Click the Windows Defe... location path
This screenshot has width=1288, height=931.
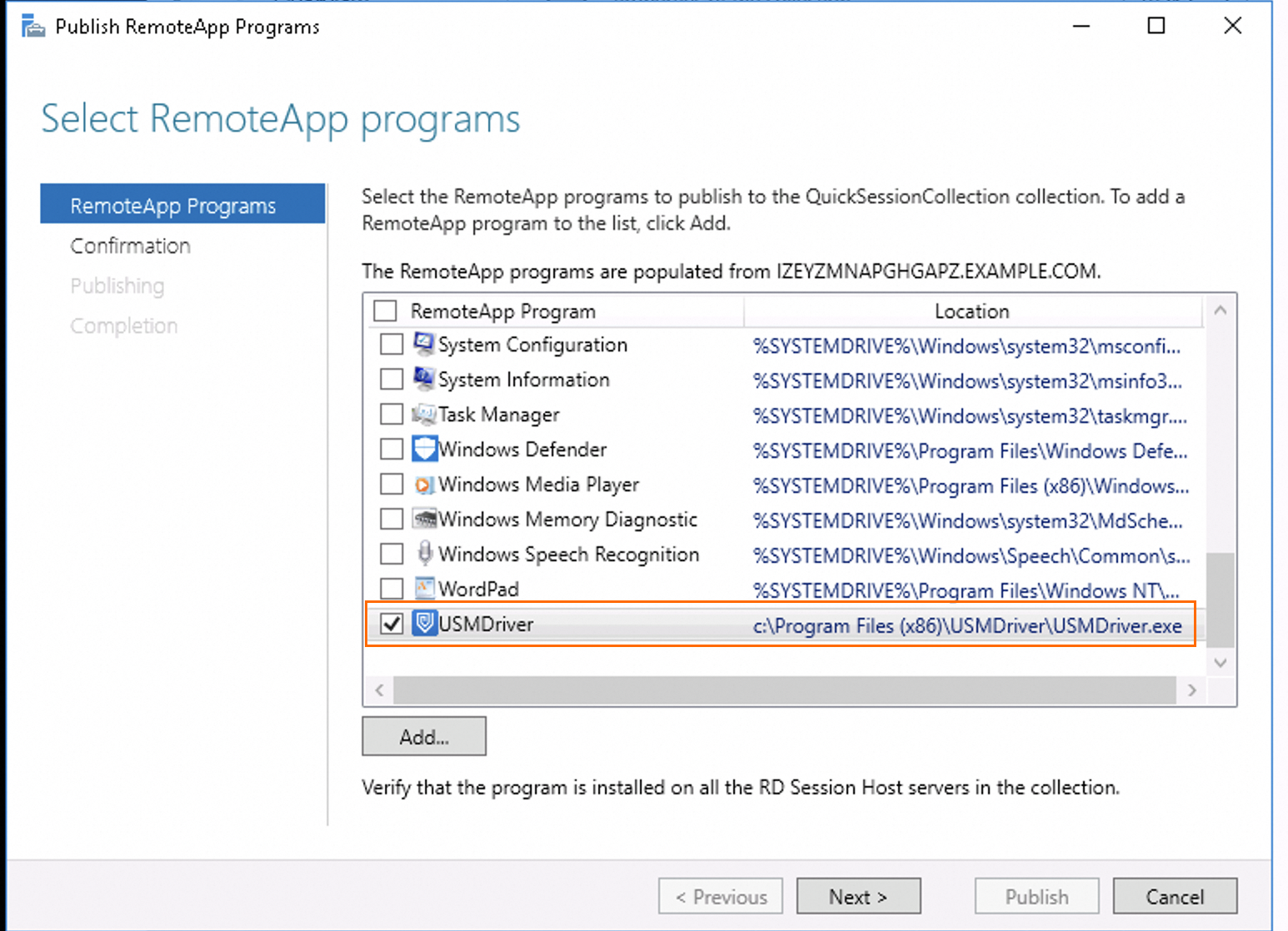pyautogui.click(x=970, y=451)
